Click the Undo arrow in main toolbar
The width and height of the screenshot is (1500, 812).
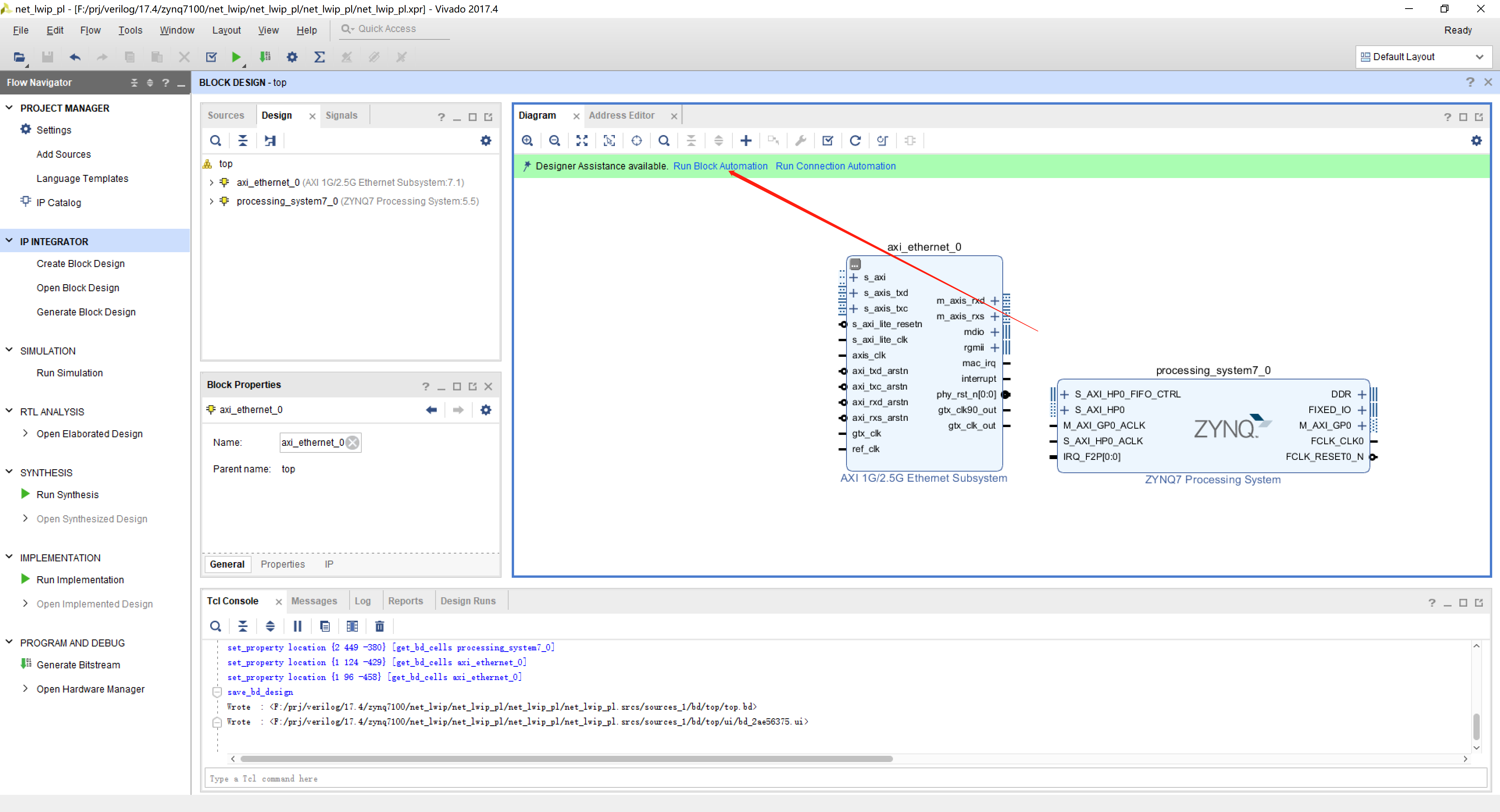[75, 57]
